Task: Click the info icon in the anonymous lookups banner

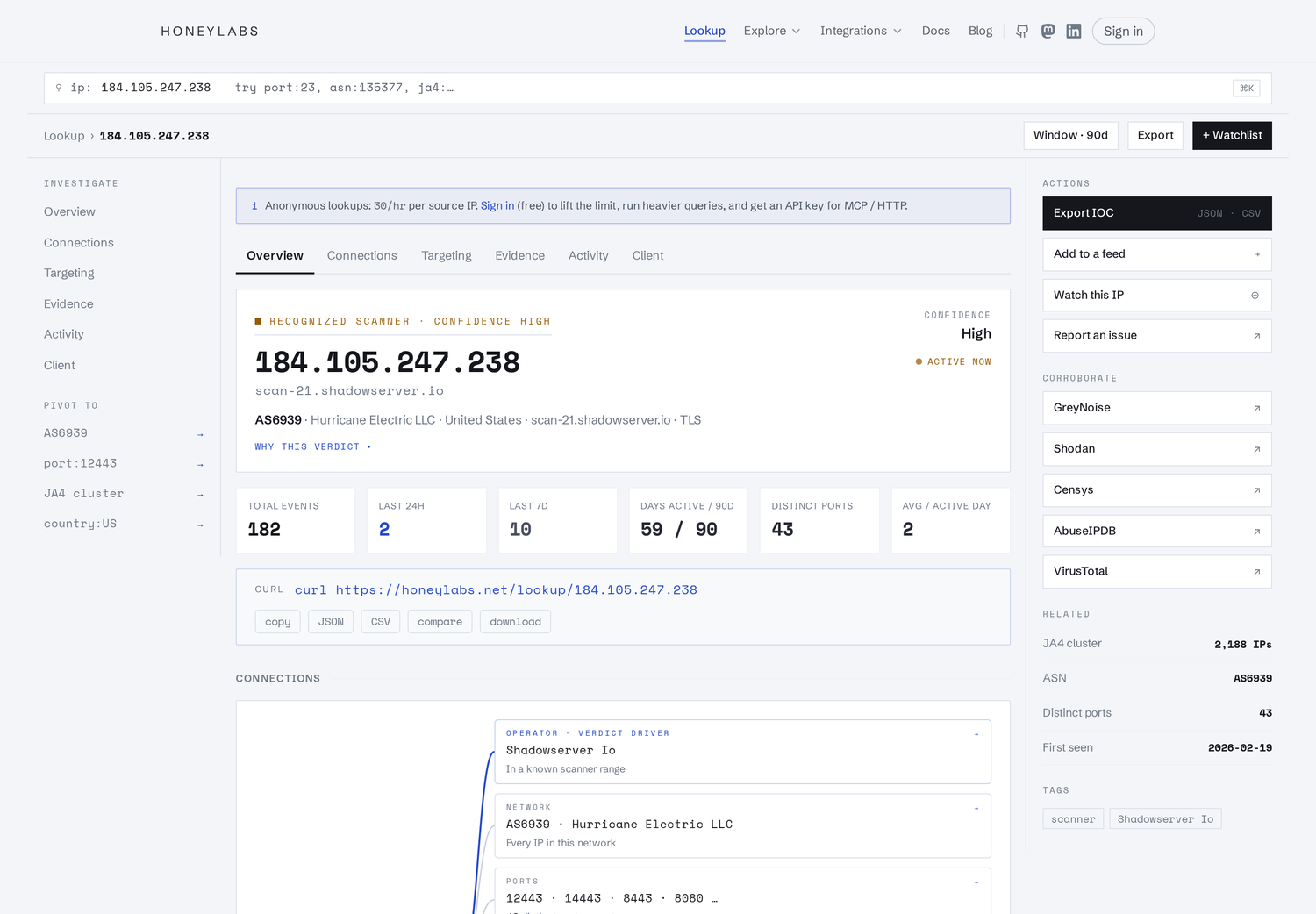Action: (254, 206)
